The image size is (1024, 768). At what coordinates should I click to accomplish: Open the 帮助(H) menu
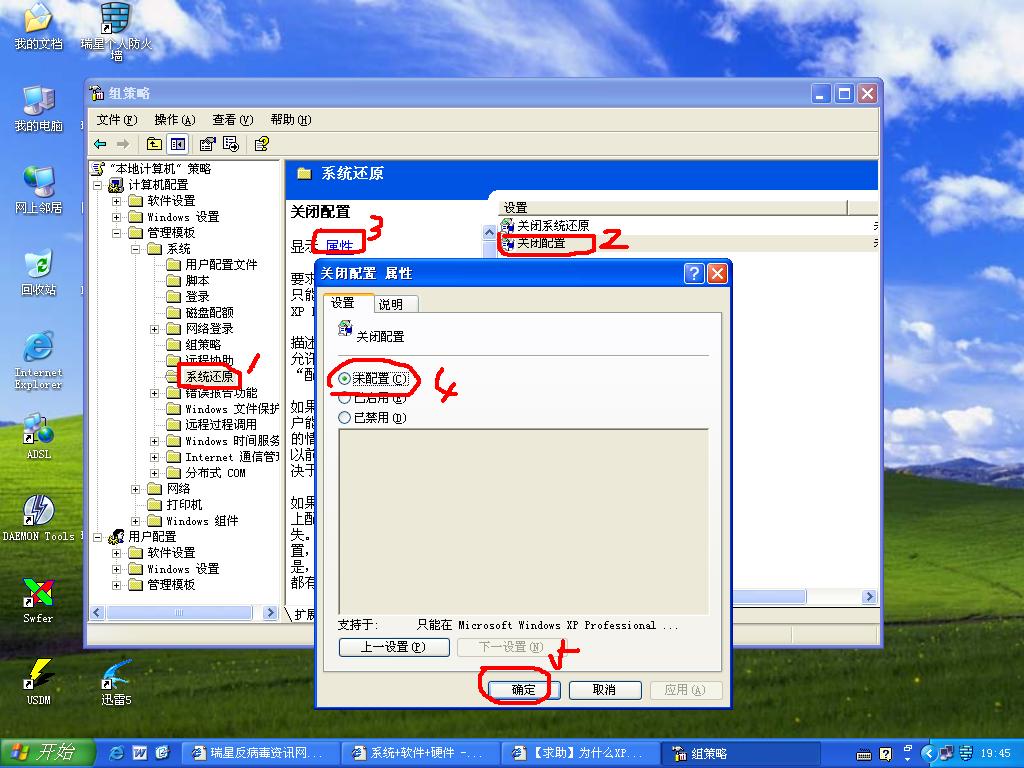[291, 120]
